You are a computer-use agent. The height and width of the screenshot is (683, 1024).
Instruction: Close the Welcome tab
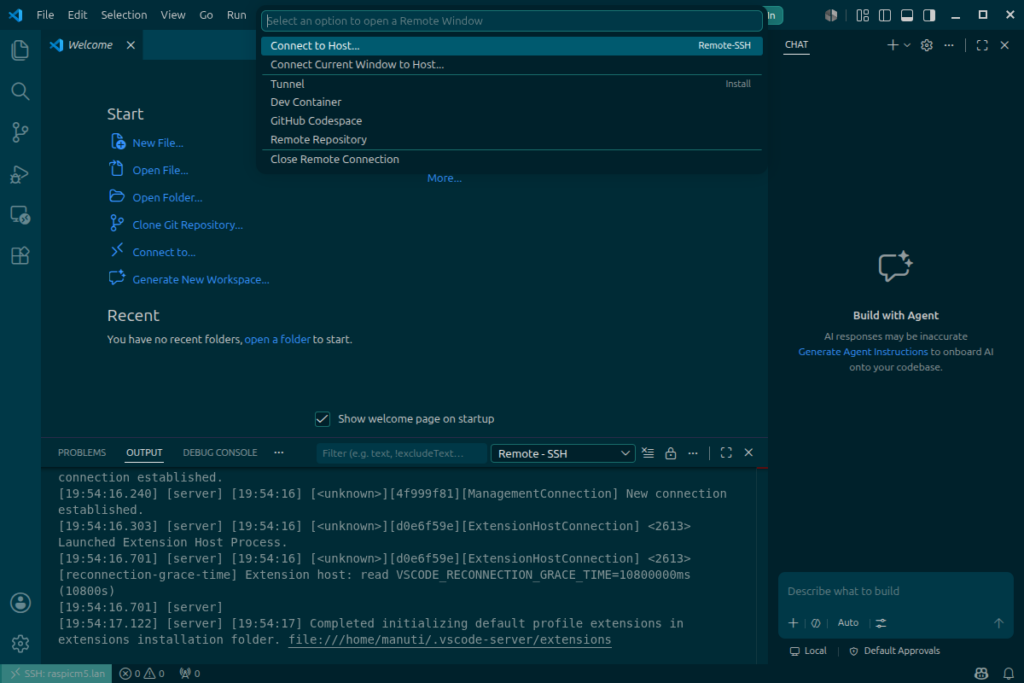(x=131, y=45)
